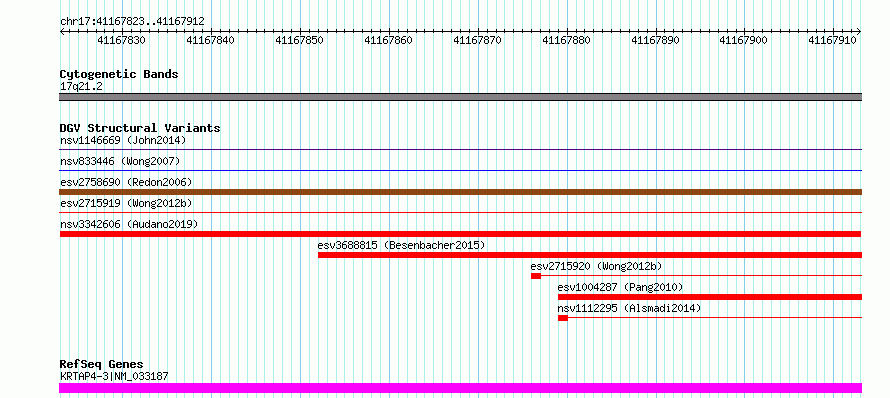Image resolution: width=890 pixels, height=398 pixels.
Task: Click ruler position 41167830
Action: click(x=121, y=40)
